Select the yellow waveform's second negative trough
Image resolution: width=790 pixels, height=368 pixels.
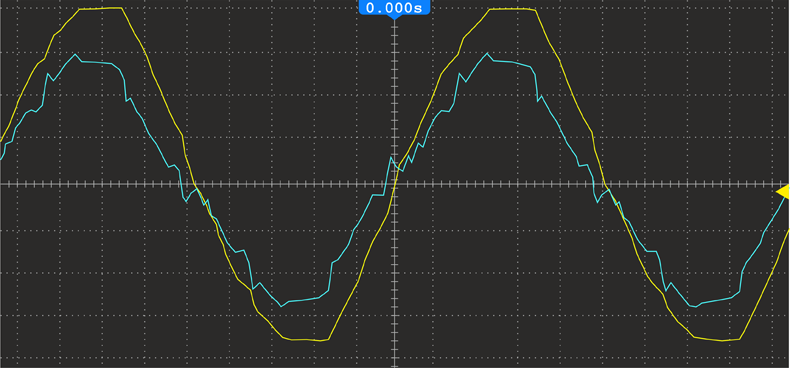[718, 339]
